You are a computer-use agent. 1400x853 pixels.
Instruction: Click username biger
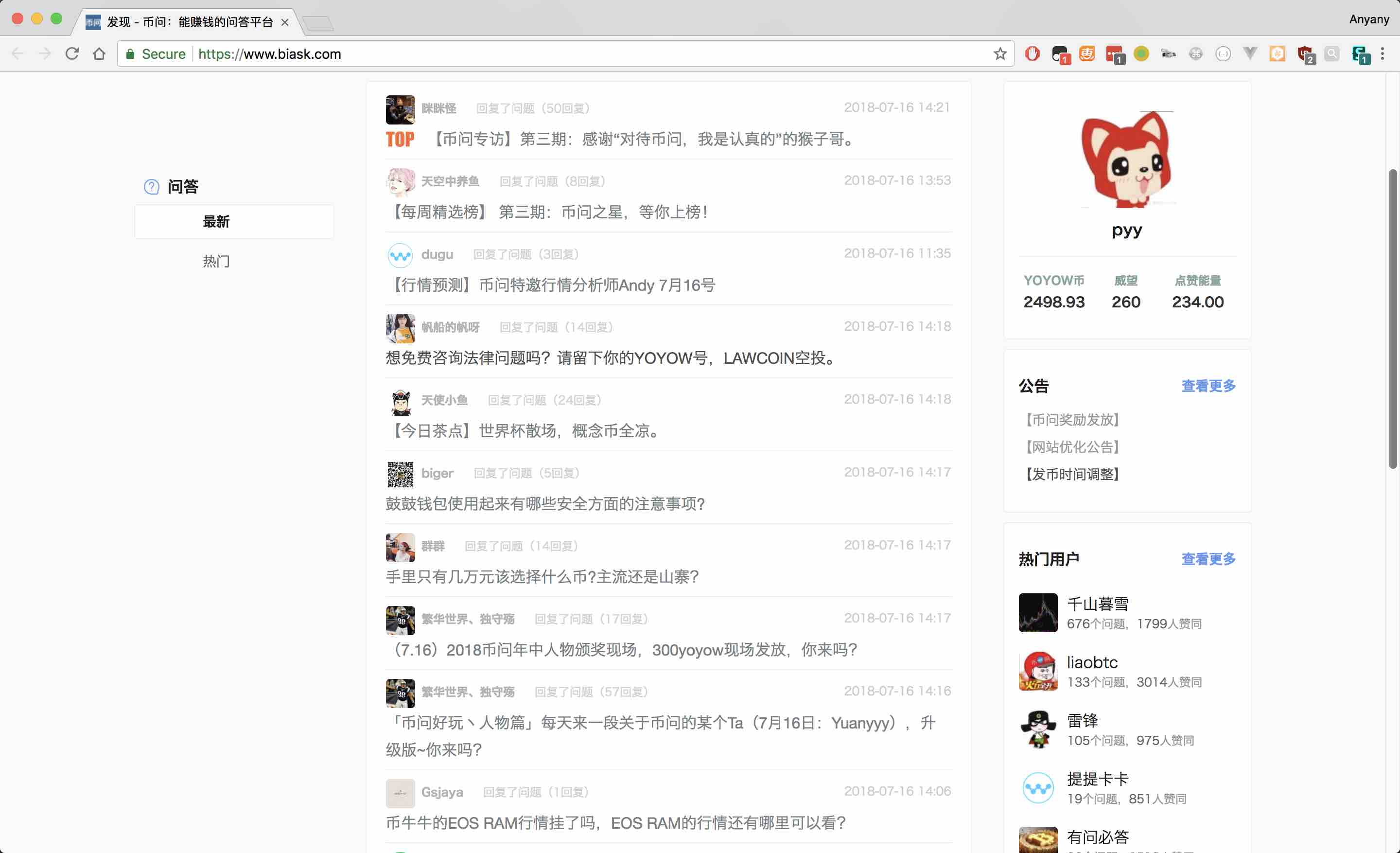(437, 473)
